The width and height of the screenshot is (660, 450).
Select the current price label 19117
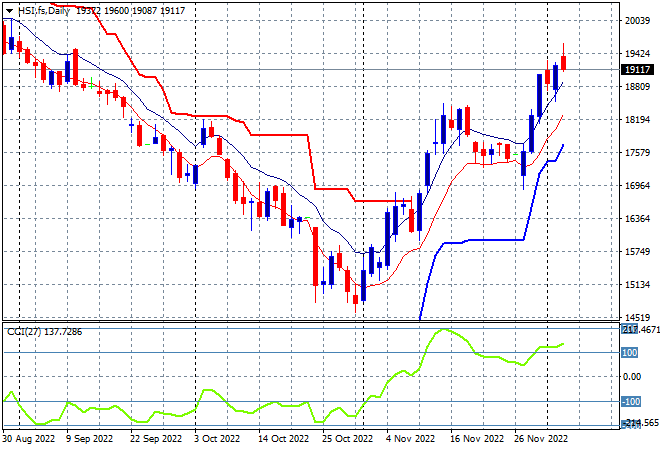(638, 69)
